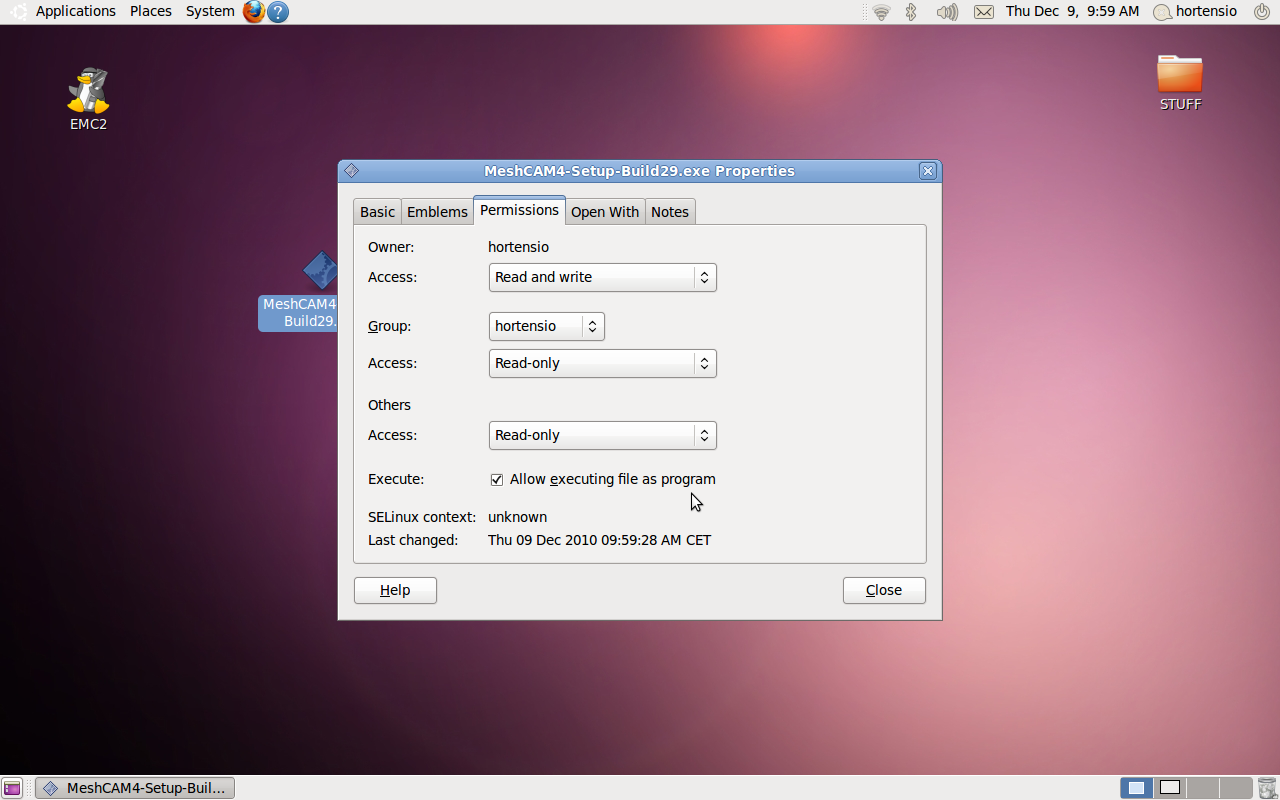Screen dimensions: 1280x800
Task: Switch to the Emblems tab
Action: (437, 212)
